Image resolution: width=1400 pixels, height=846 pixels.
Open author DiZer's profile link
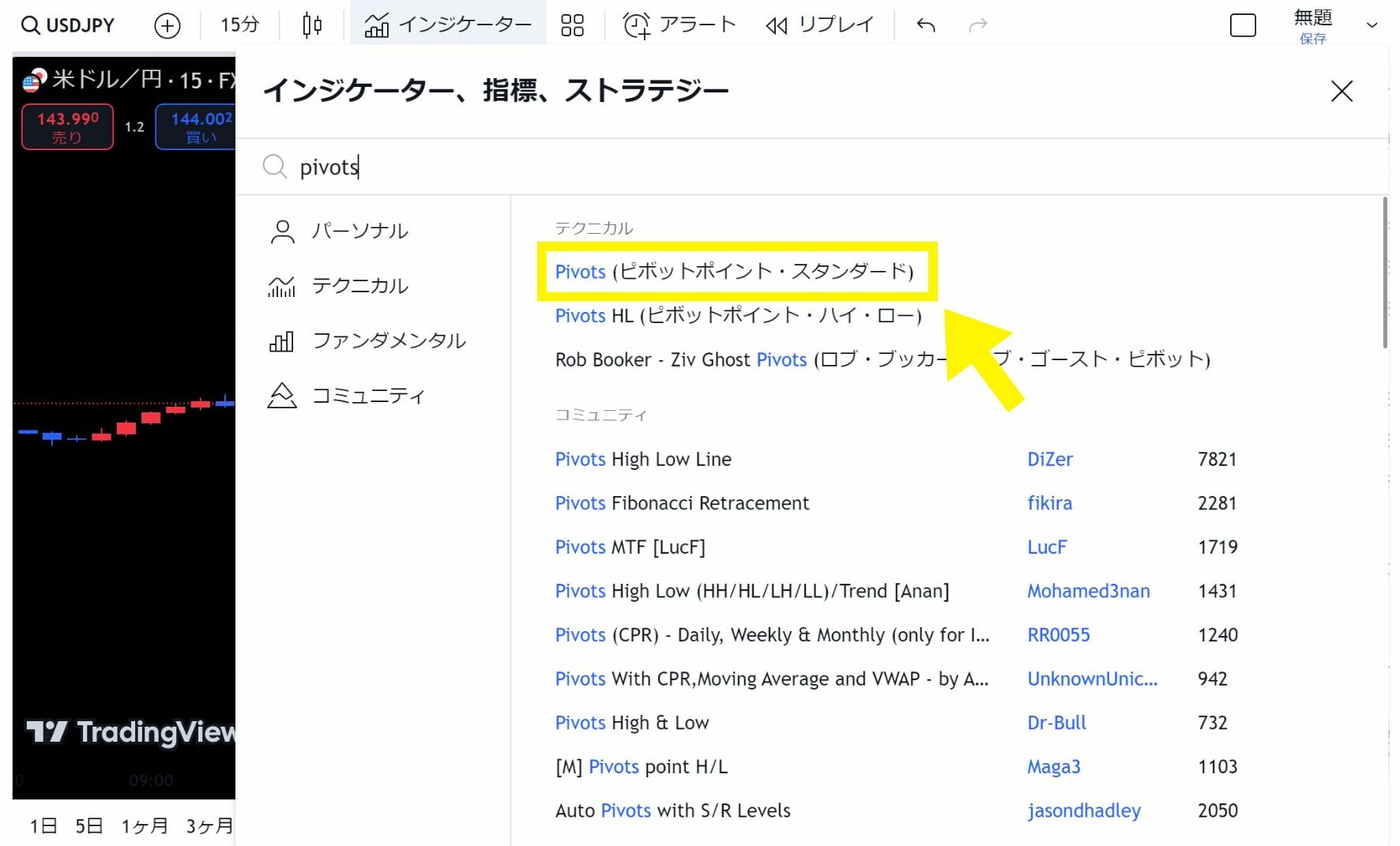(x=1050, y=459)
